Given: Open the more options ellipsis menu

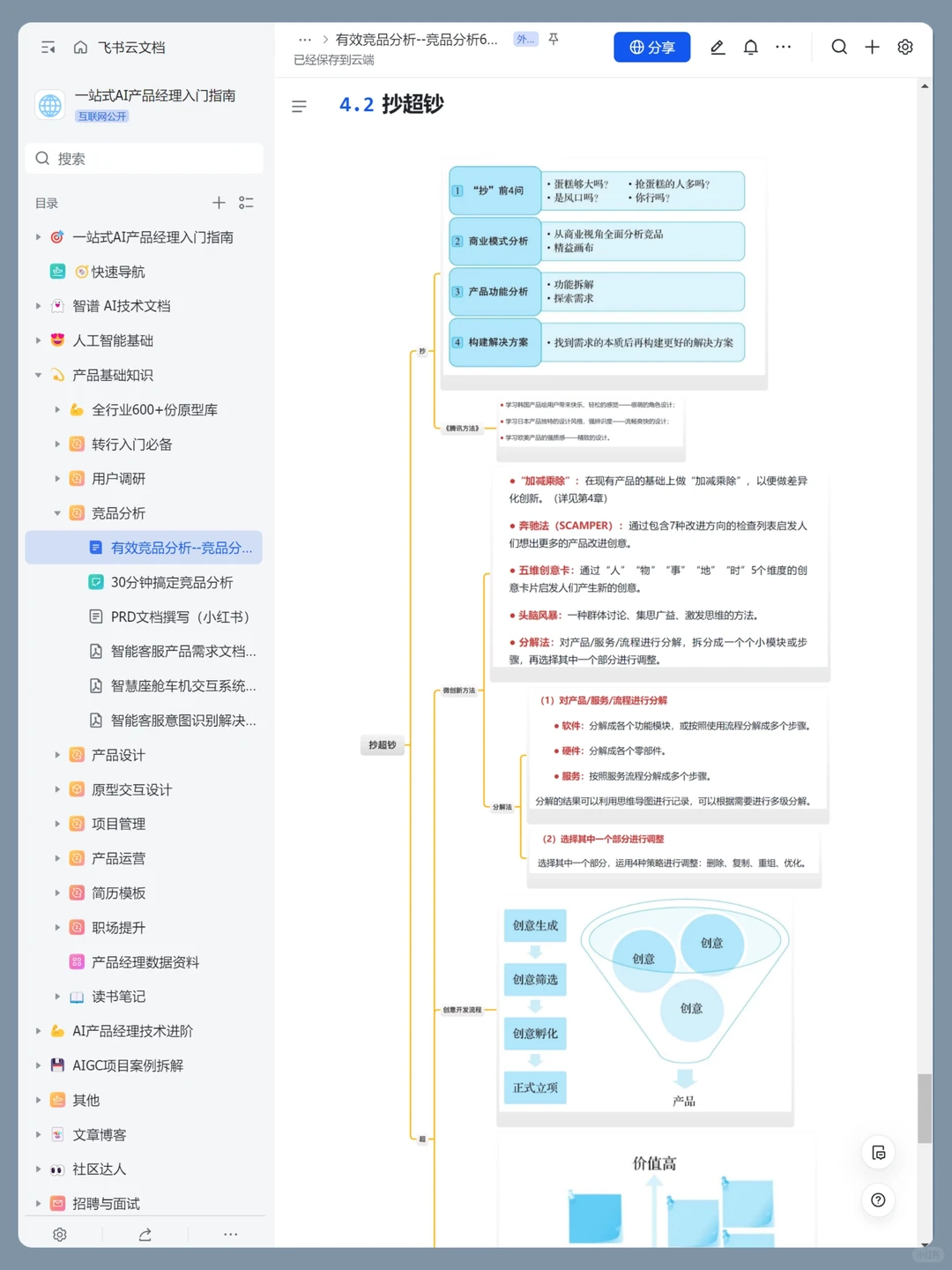Looking at the screenshot, I should coord(783,47).
